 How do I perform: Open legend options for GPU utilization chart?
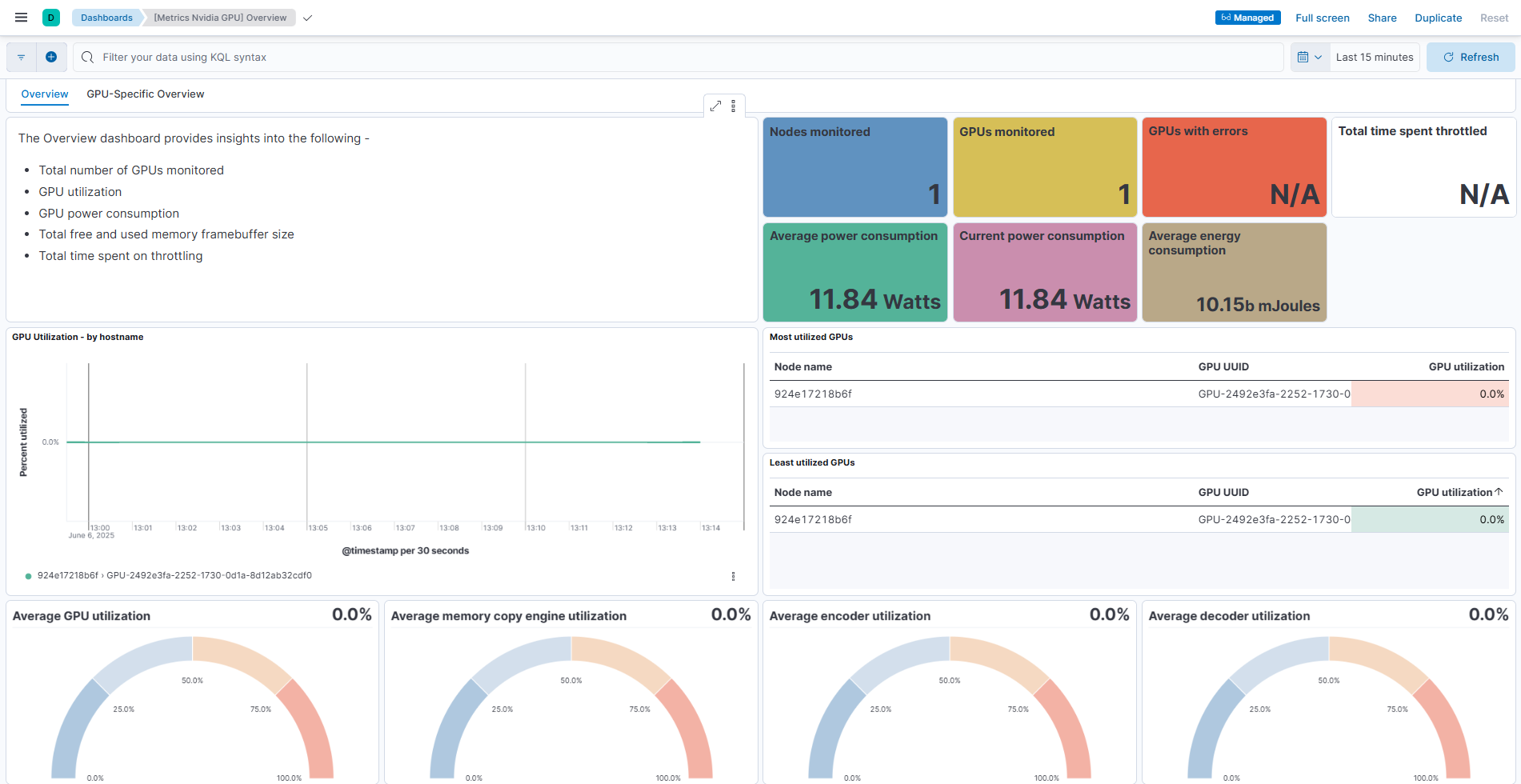733,576
